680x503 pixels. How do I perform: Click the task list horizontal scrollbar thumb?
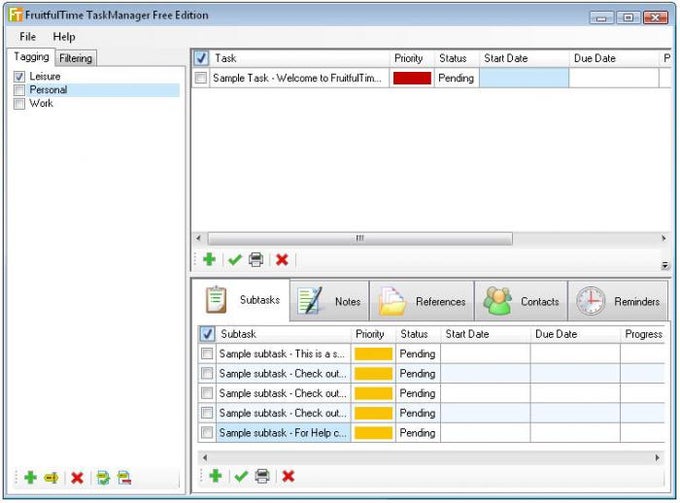click(360, 238)
